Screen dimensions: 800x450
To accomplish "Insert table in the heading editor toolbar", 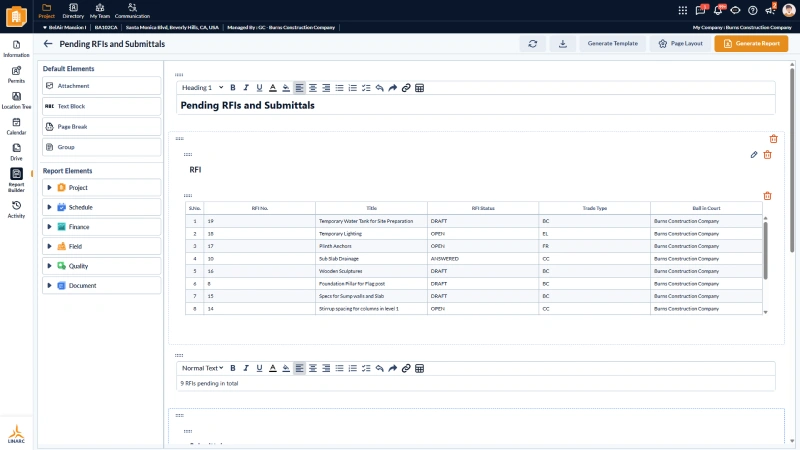I will 419,88.
